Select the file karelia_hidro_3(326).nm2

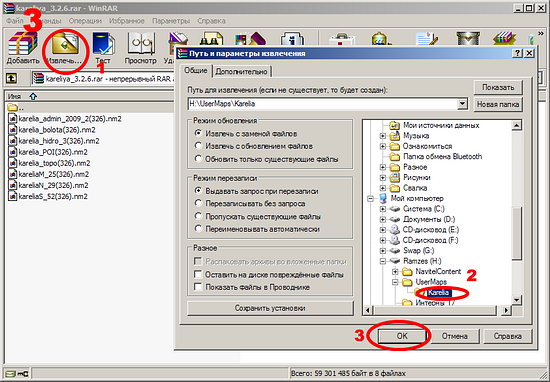(x=54, y=141)
